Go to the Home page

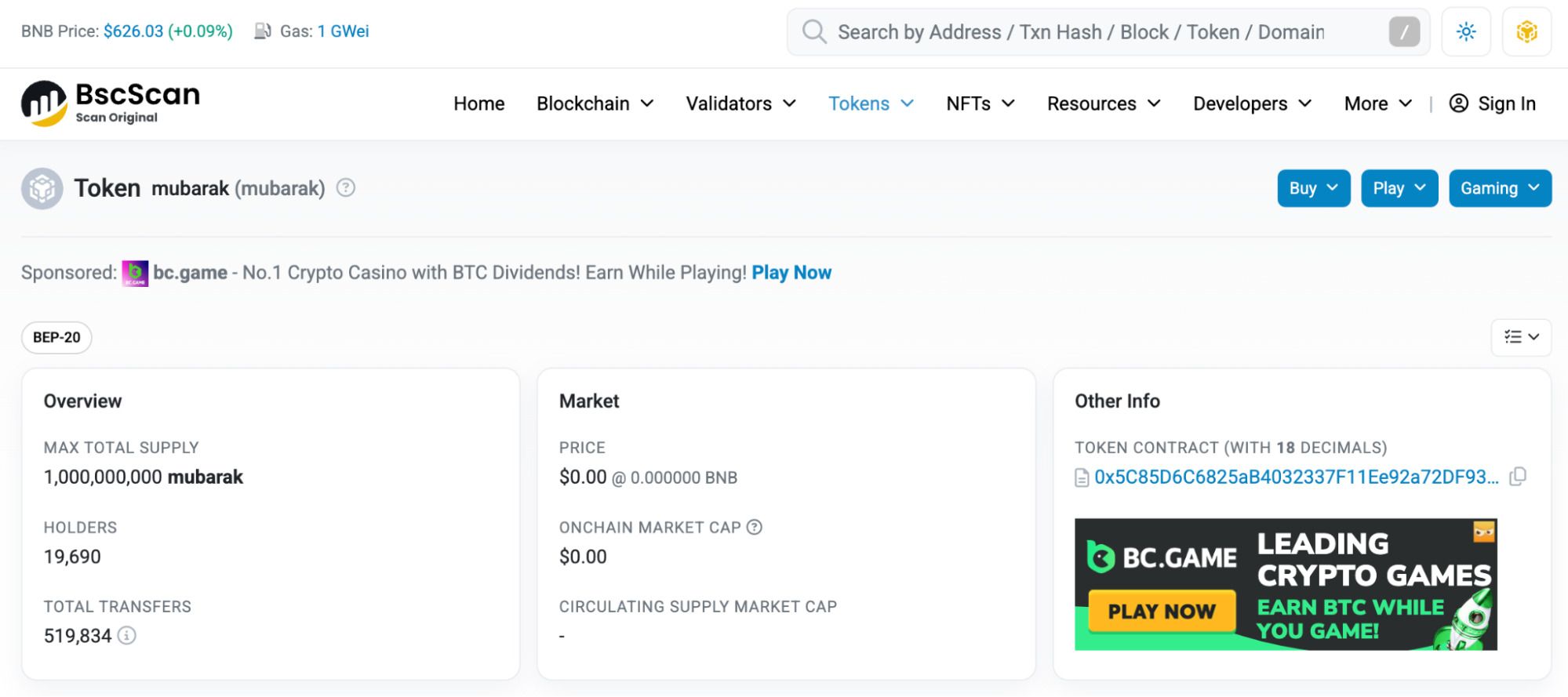[x=478, y=103]
